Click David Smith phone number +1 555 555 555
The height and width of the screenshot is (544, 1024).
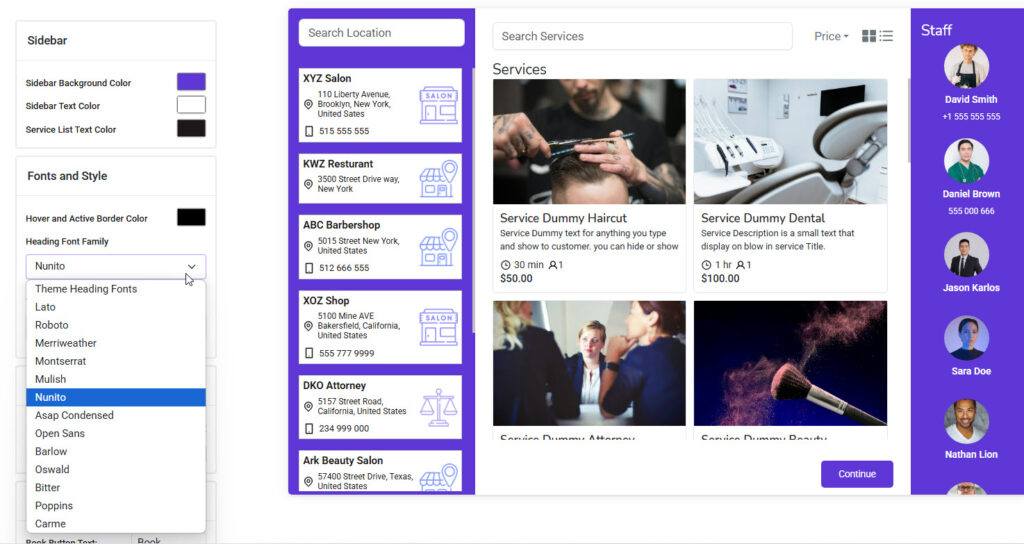pos(971,117)
